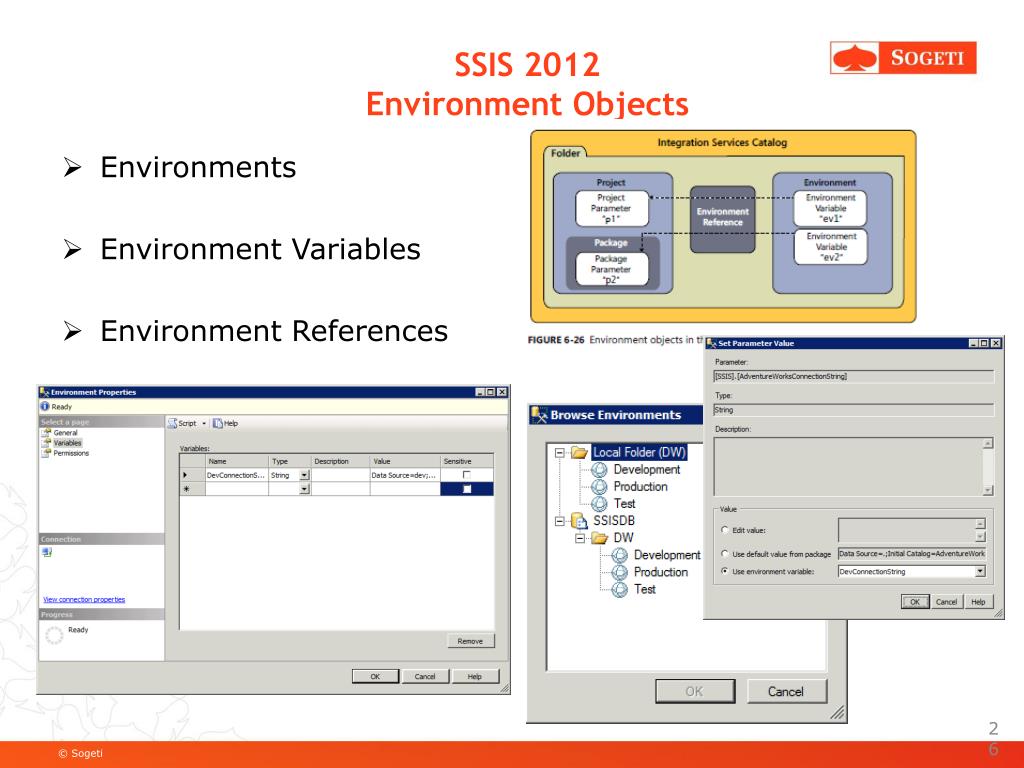Viewport: 1024px width, 768px height.
Task: Click the Help toolbar icon in Environment Properties
Action: coord(218,423)
